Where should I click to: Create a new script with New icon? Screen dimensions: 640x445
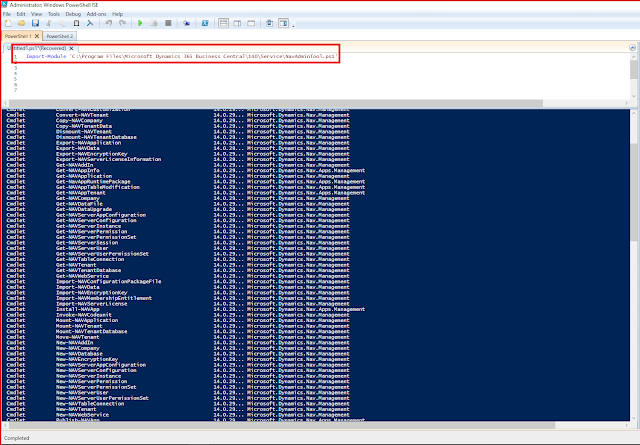click(x=8, y=23)
